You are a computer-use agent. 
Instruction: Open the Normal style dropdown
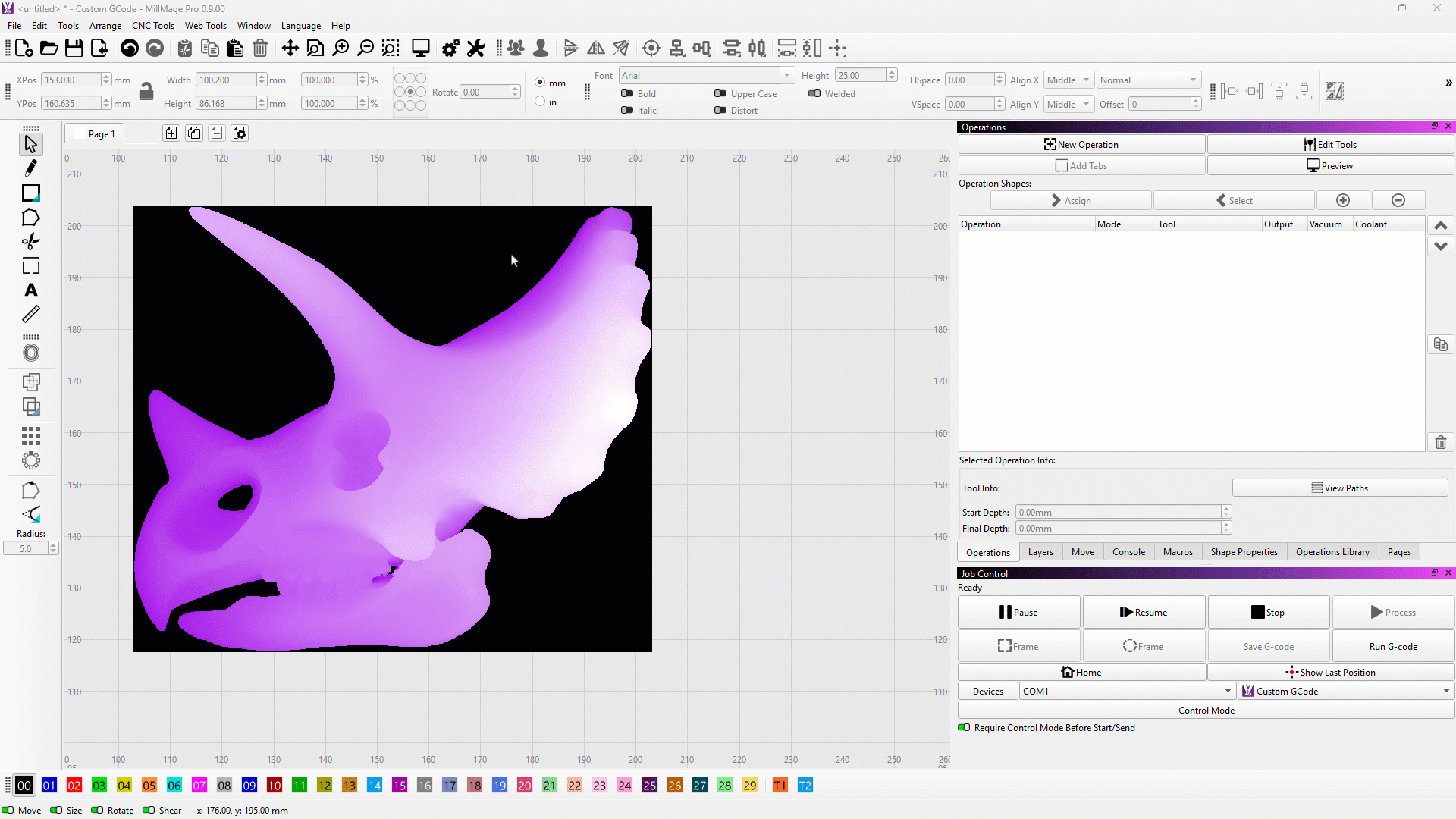tap(1149, 80)
